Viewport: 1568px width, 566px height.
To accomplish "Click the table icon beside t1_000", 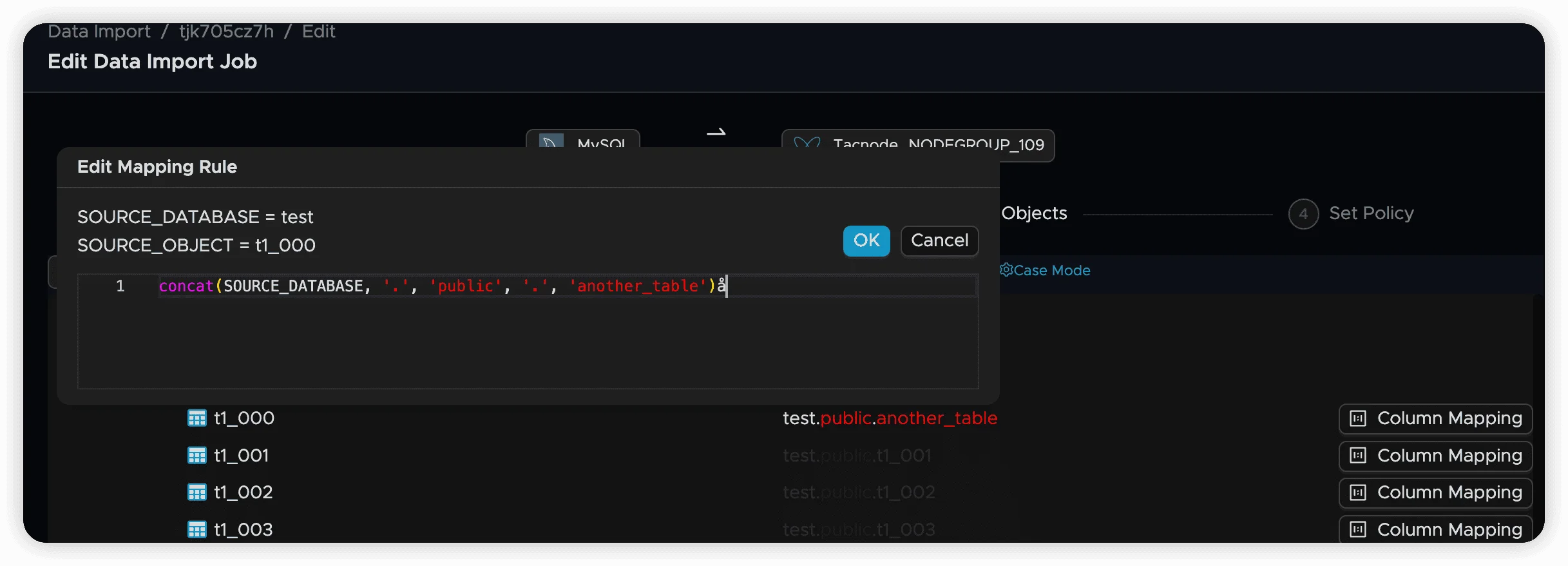I will pos(196,418).
